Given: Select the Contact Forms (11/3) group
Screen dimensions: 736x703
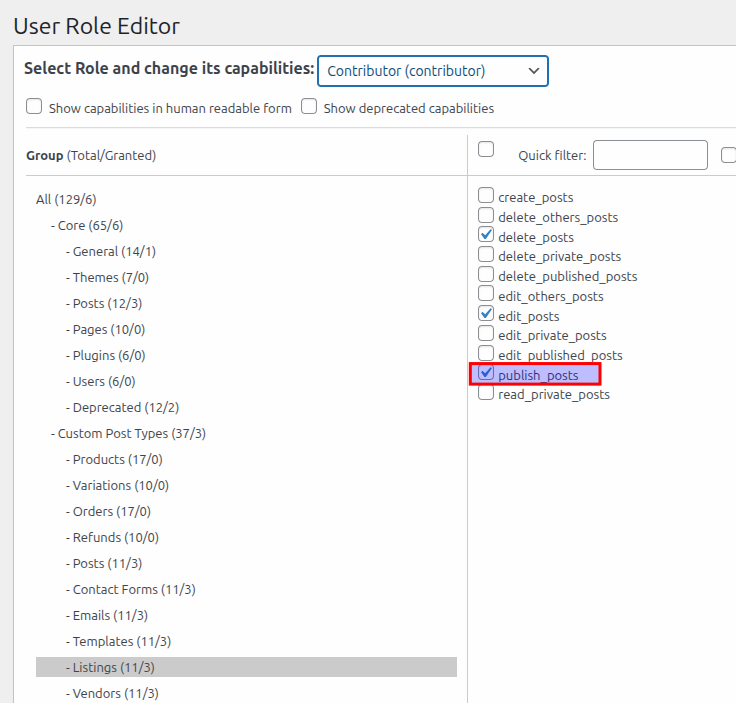Looking at the screenshot, I should click(x=133, y=590).
